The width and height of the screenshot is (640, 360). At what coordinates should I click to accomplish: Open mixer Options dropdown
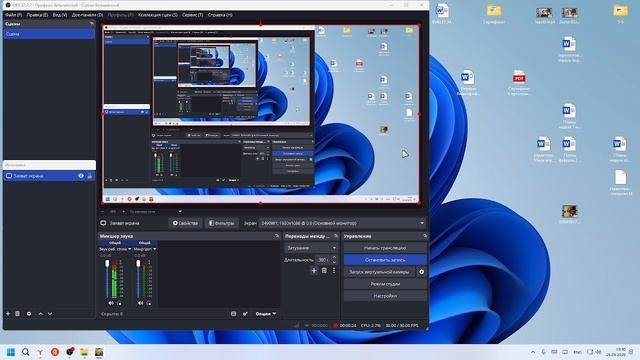(x=266, y=313)
